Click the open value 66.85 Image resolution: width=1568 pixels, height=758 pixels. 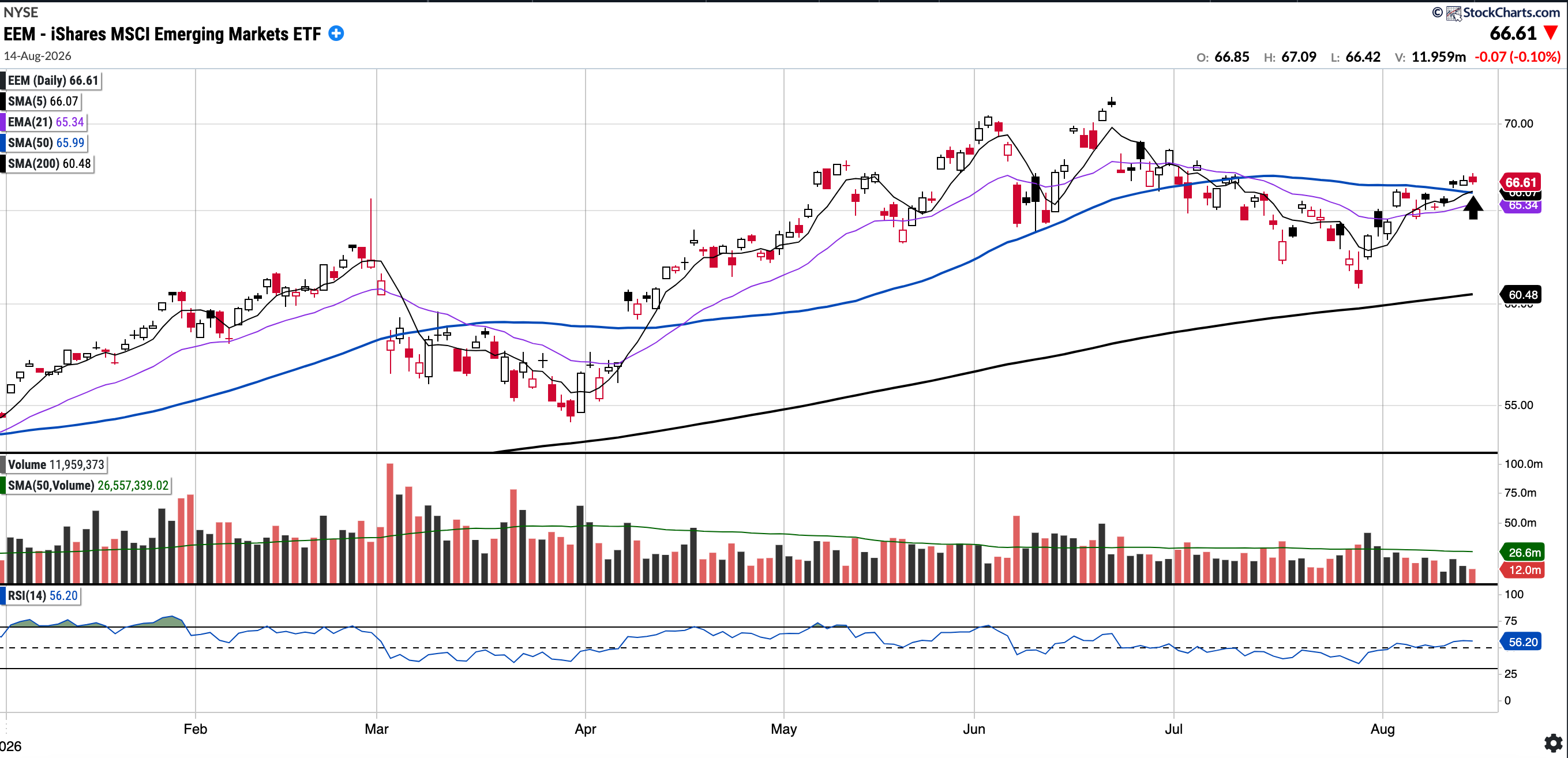tap(1232, 57)
